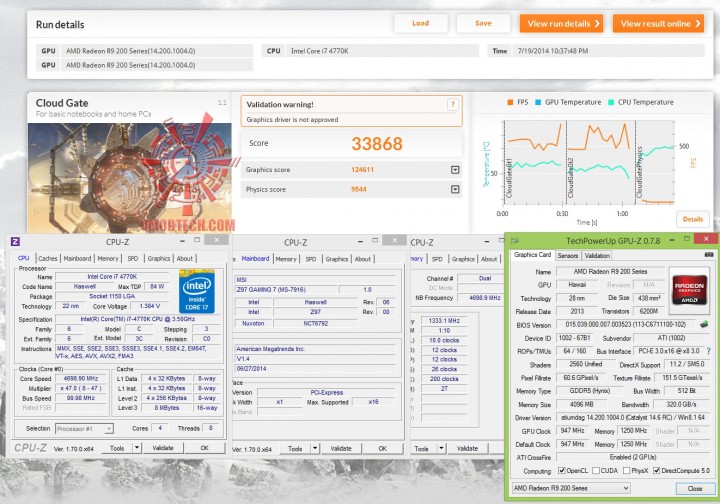Expand the Graphics score details

pyautogui.click(x=455, y=170)
